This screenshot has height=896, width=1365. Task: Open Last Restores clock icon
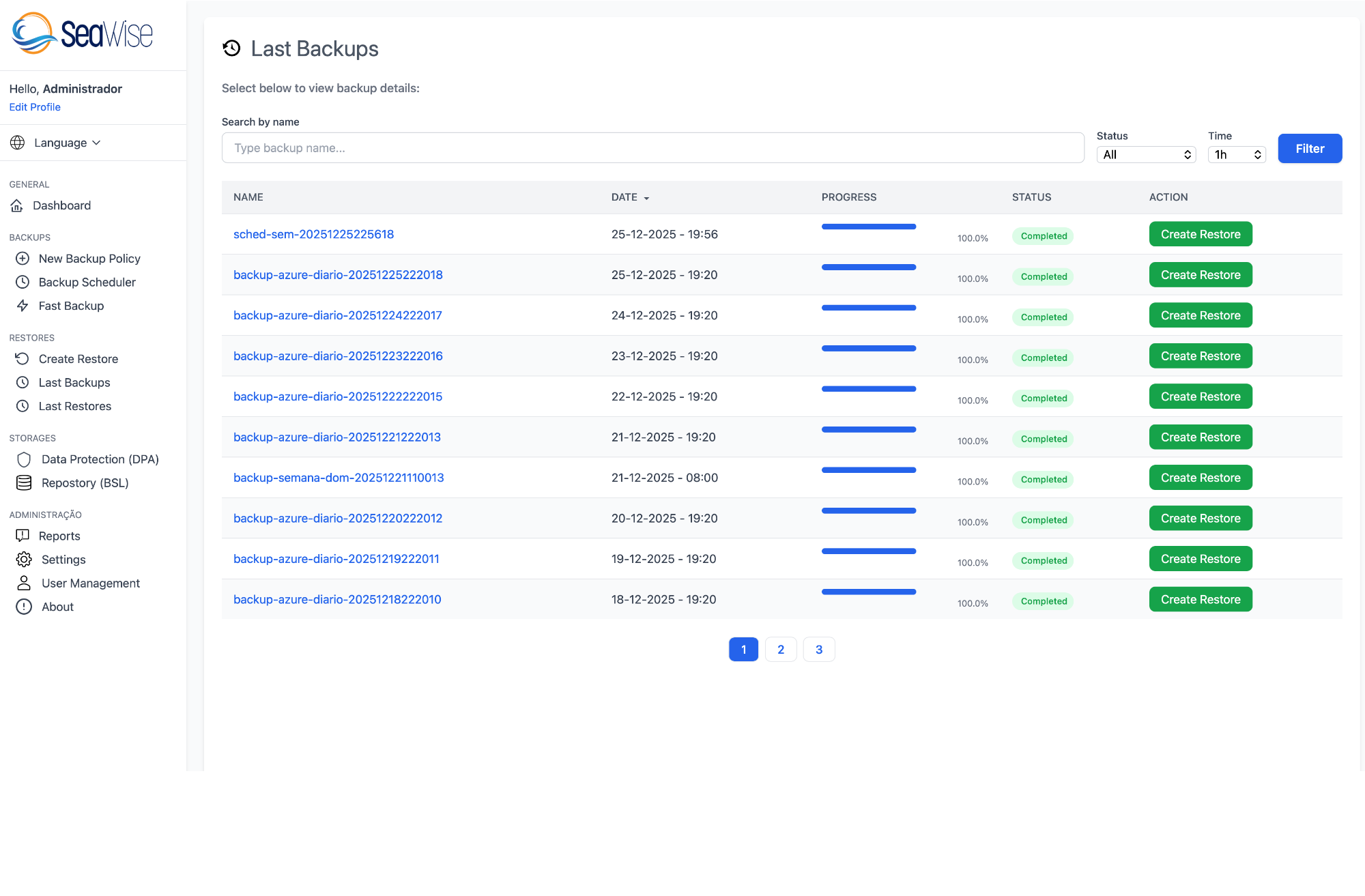pyautogui.click(x=23, y=406)
